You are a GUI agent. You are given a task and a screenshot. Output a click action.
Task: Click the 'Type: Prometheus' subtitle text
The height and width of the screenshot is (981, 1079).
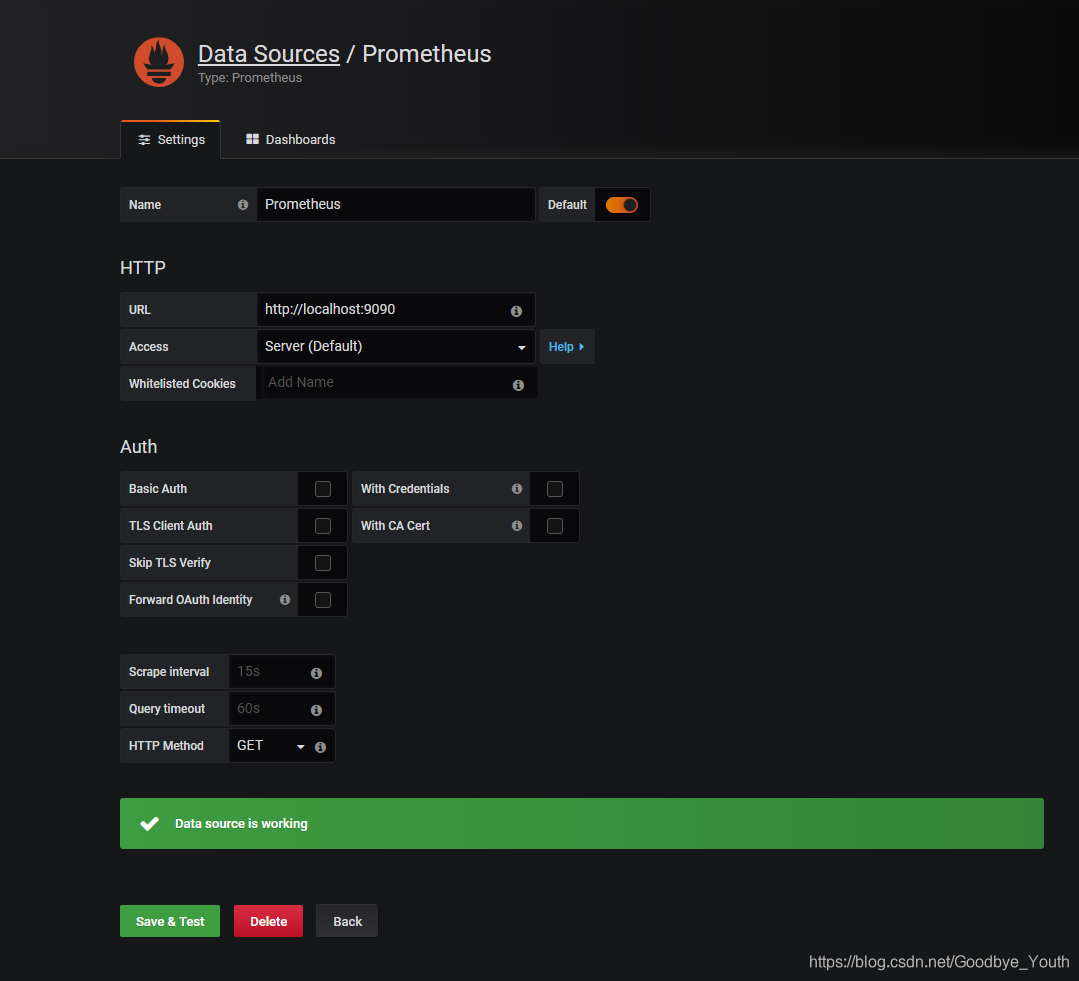pyautogui.click(x=250, y=78)
